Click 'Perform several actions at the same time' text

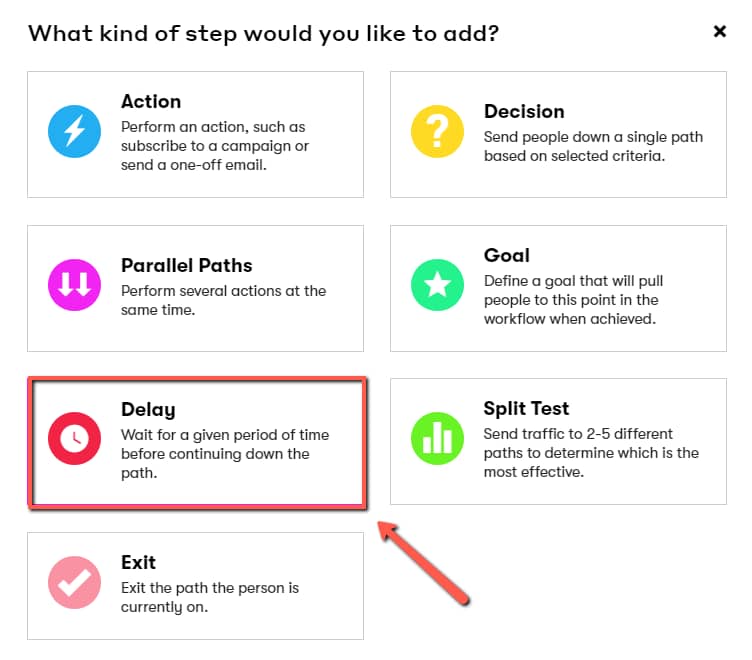pos(223,300)
